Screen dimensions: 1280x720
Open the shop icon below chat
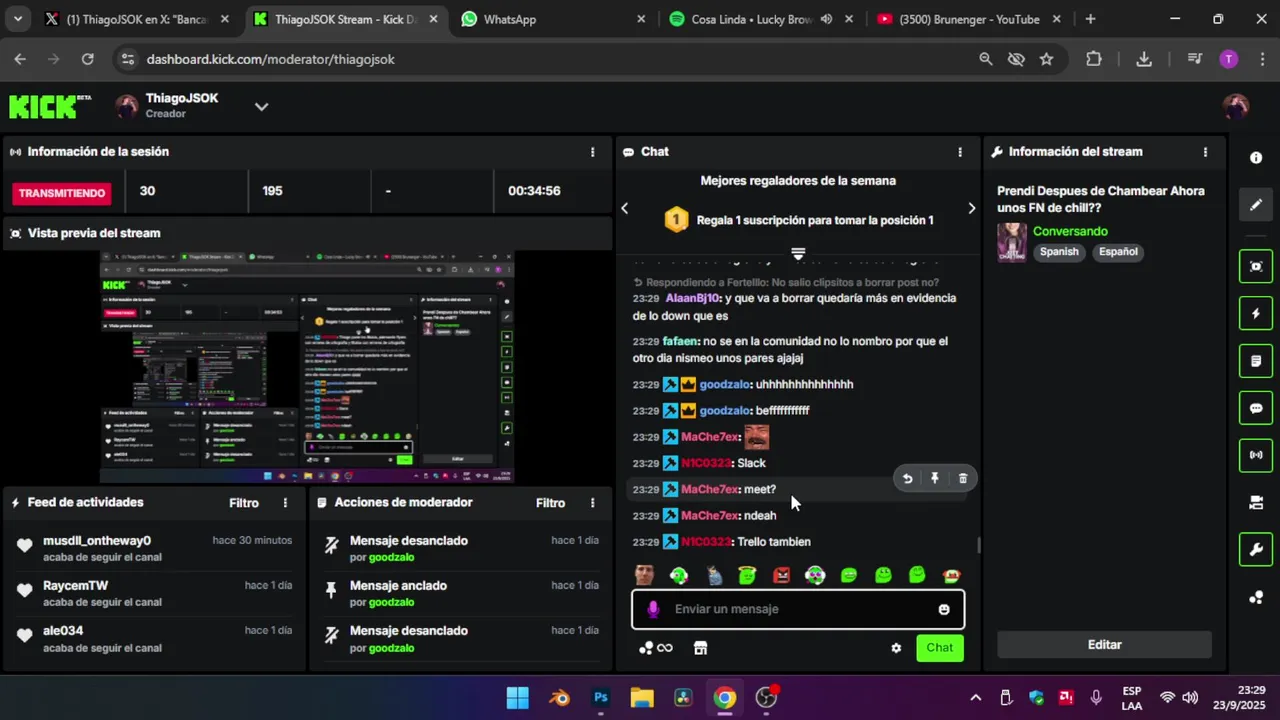coord(700,648)
